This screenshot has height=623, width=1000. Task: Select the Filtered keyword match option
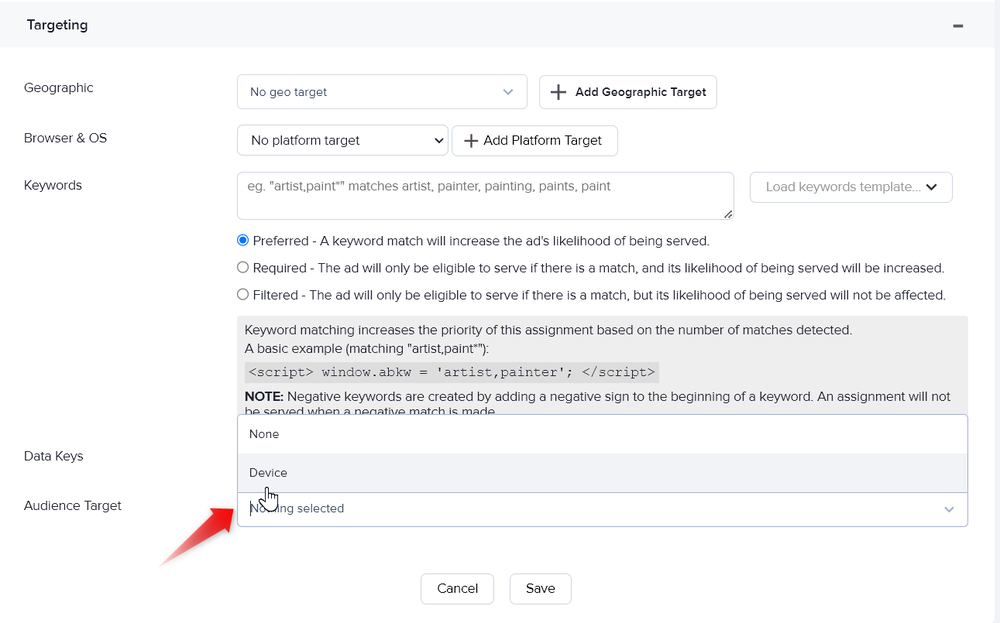(x=242, y=295)
